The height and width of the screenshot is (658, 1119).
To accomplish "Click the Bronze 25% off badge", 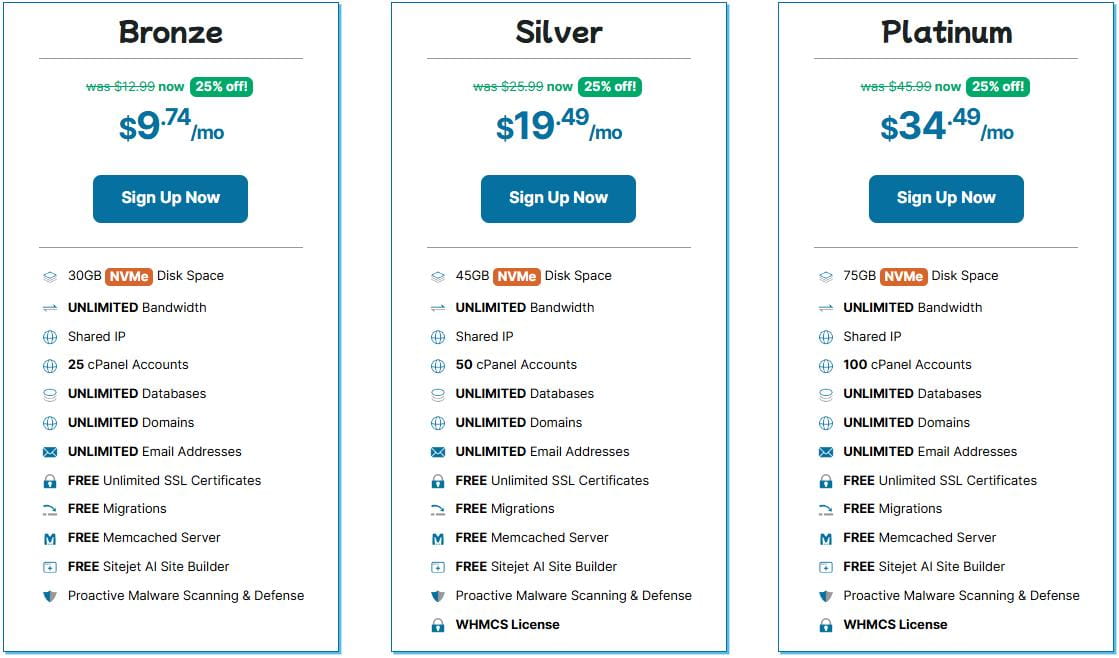I will click(x=221, y=87).
